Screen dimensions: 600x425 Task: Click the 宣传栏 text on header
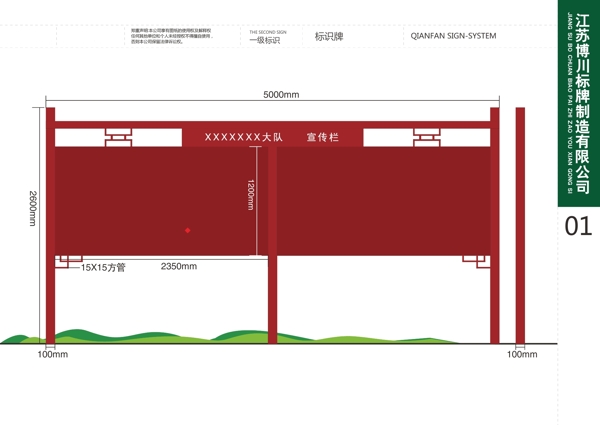pos(322,136)
